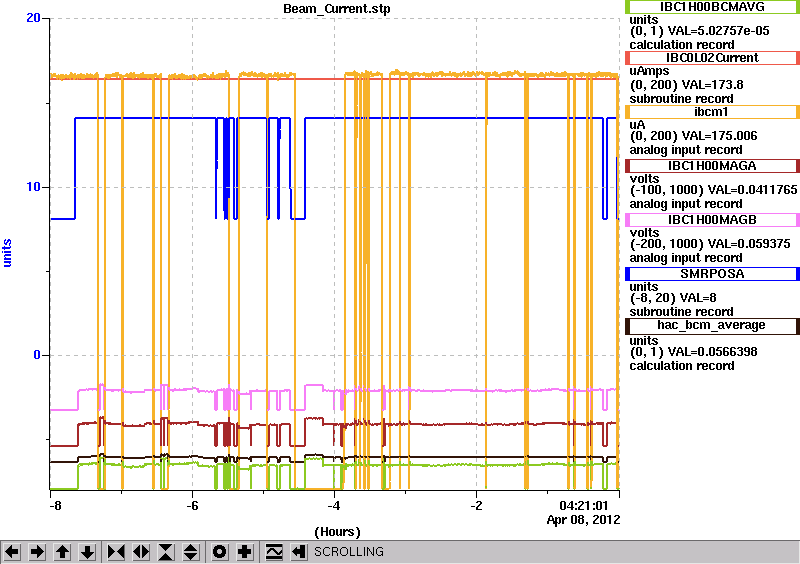This screenshot has height=564, width=800.
Task: Click the 'VAL=0.0566398' reading text
Action: [x=713, y=352]
